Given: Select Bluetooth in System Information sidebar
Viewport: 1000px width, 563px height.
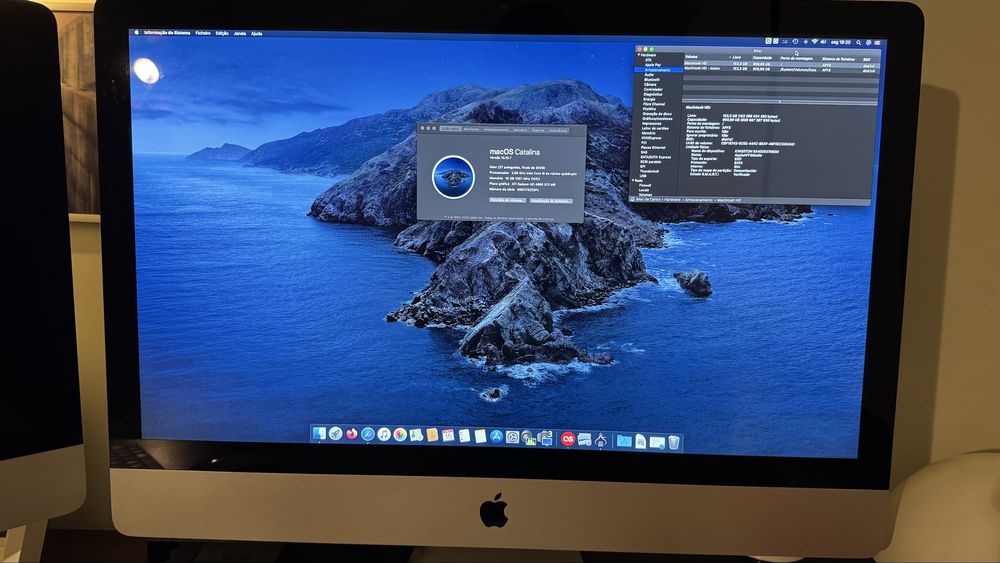Looking at the screenshot, I should [x=652, y=80].
